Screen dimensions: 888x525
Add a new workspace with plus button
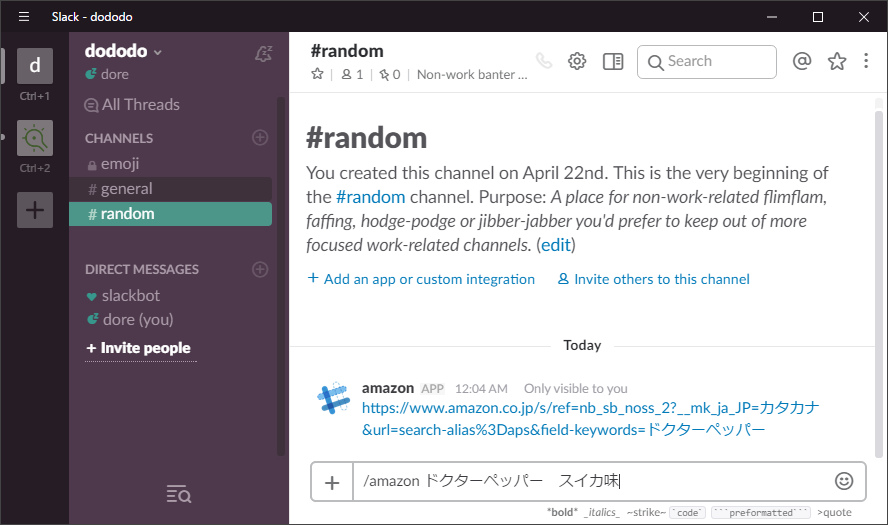tap(35, 210)
